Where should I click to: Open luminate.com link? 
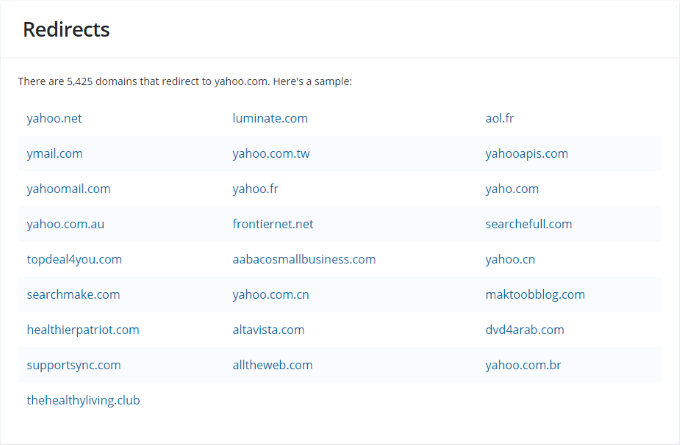point(270,118)
